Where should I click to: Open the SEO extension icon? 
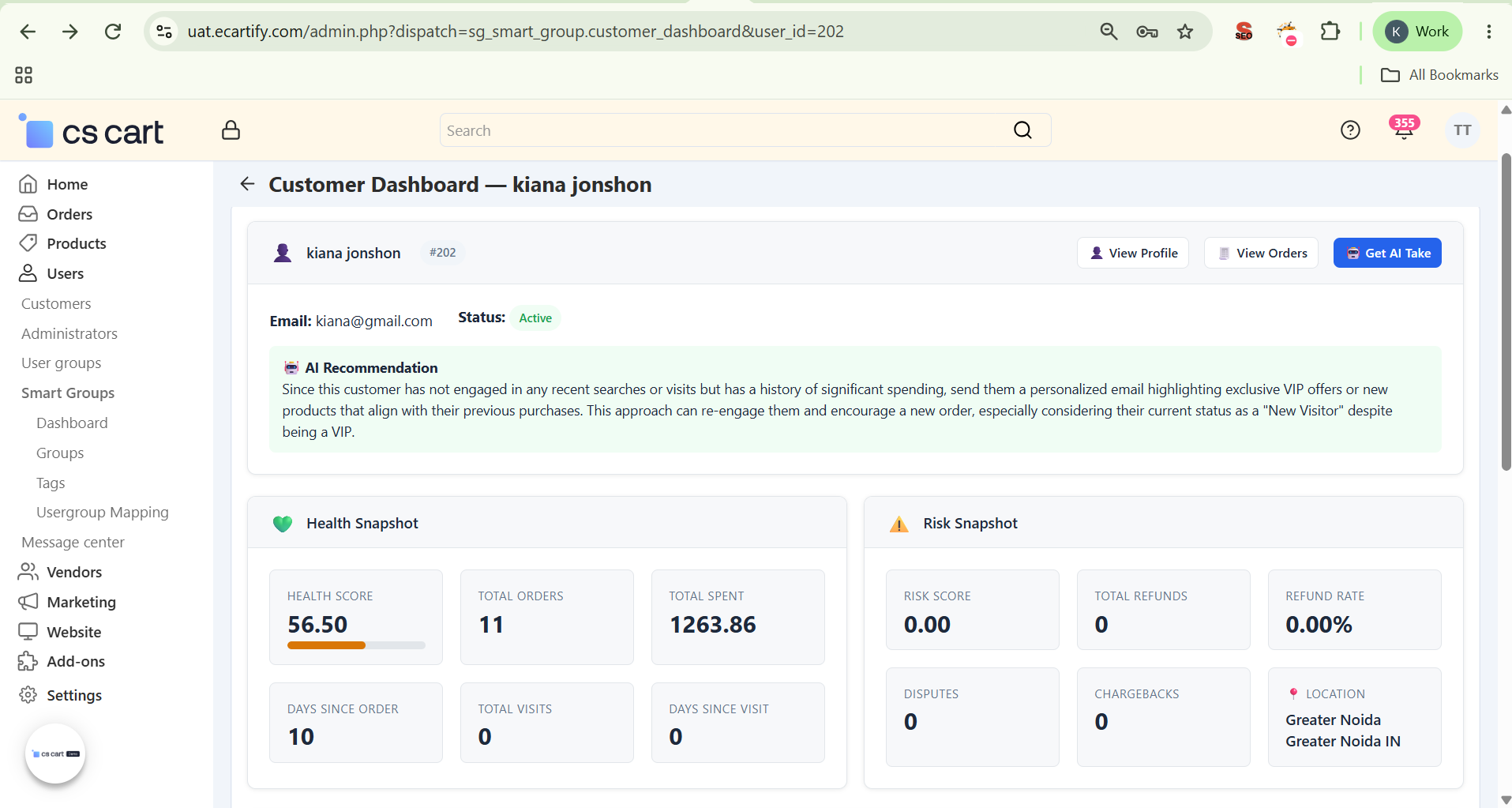pos(1244,32)
